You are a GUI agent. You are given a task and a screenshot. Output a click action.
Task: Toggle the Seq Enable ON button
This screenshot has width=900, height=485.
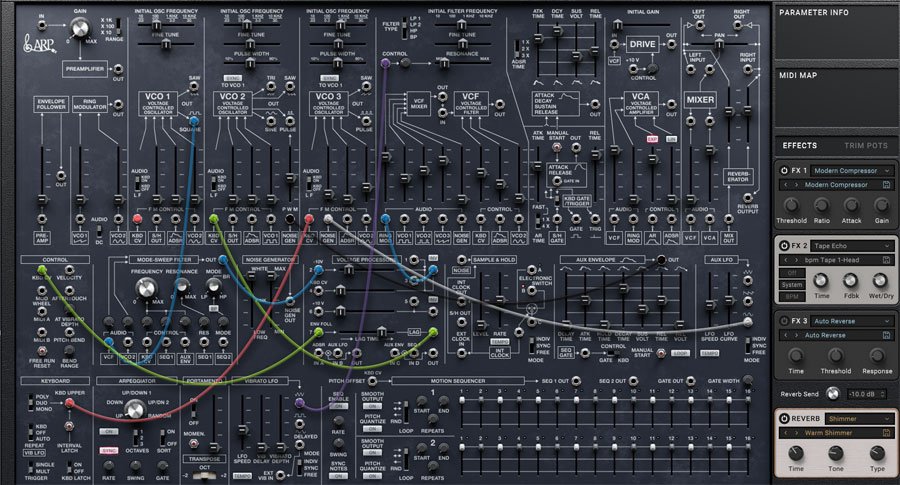pos(338,406)
